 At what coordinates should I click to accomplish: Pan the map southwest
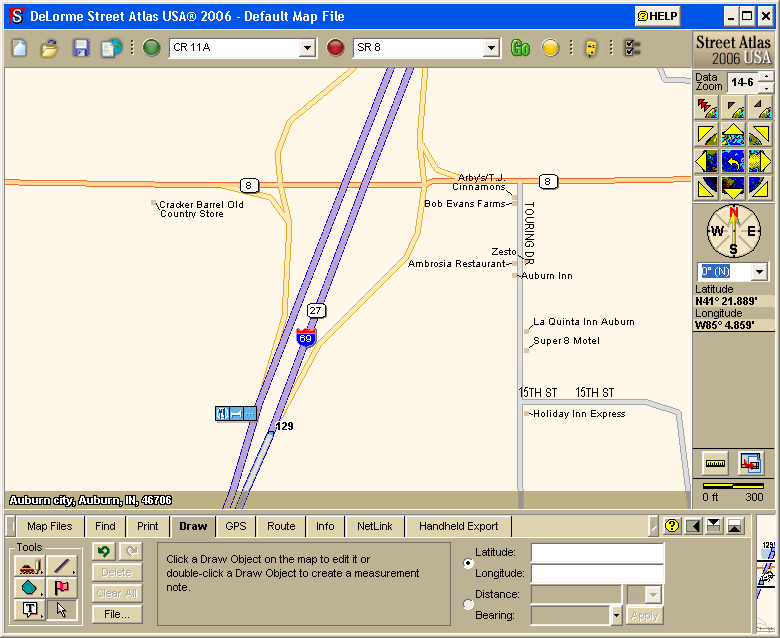pyautogui.click(x=706, y=188)
